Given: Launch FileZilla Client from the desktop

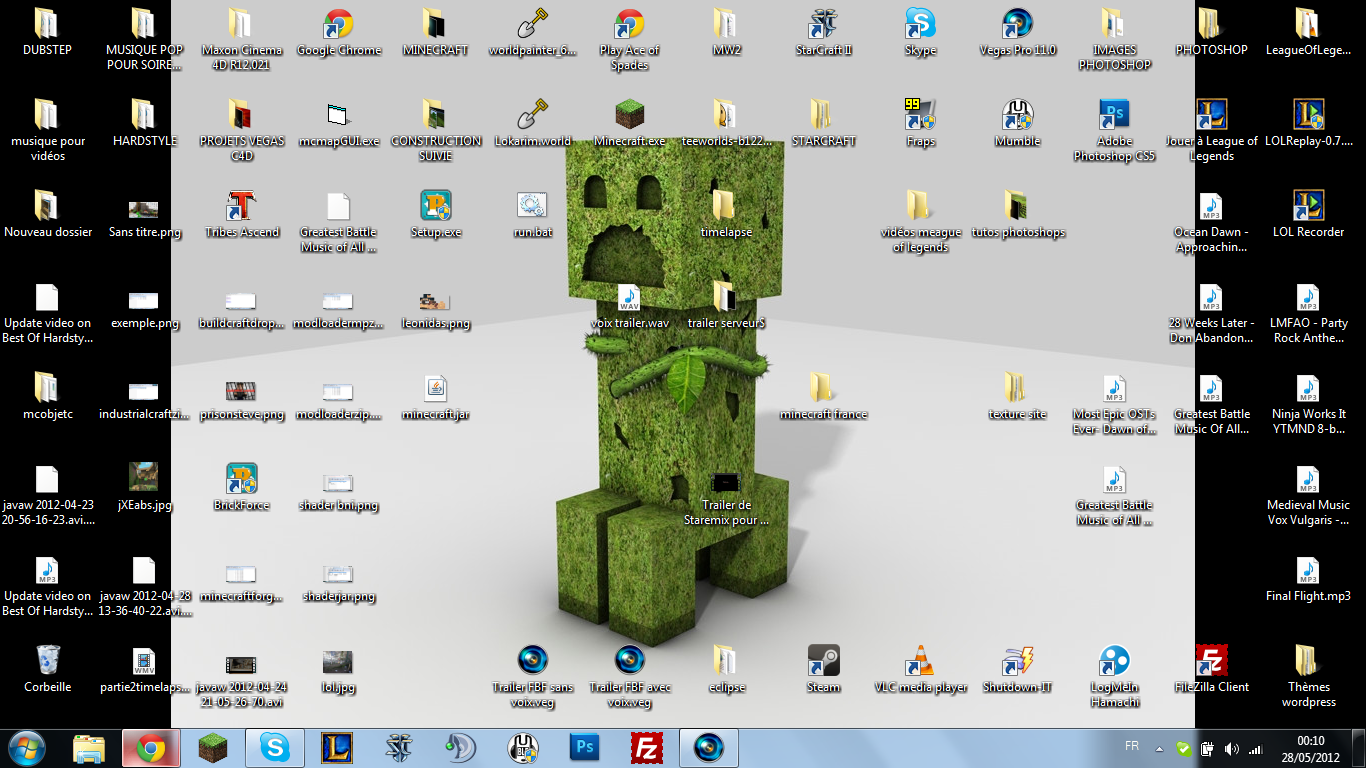Looking at the screenshot, I should [1211, 670].
